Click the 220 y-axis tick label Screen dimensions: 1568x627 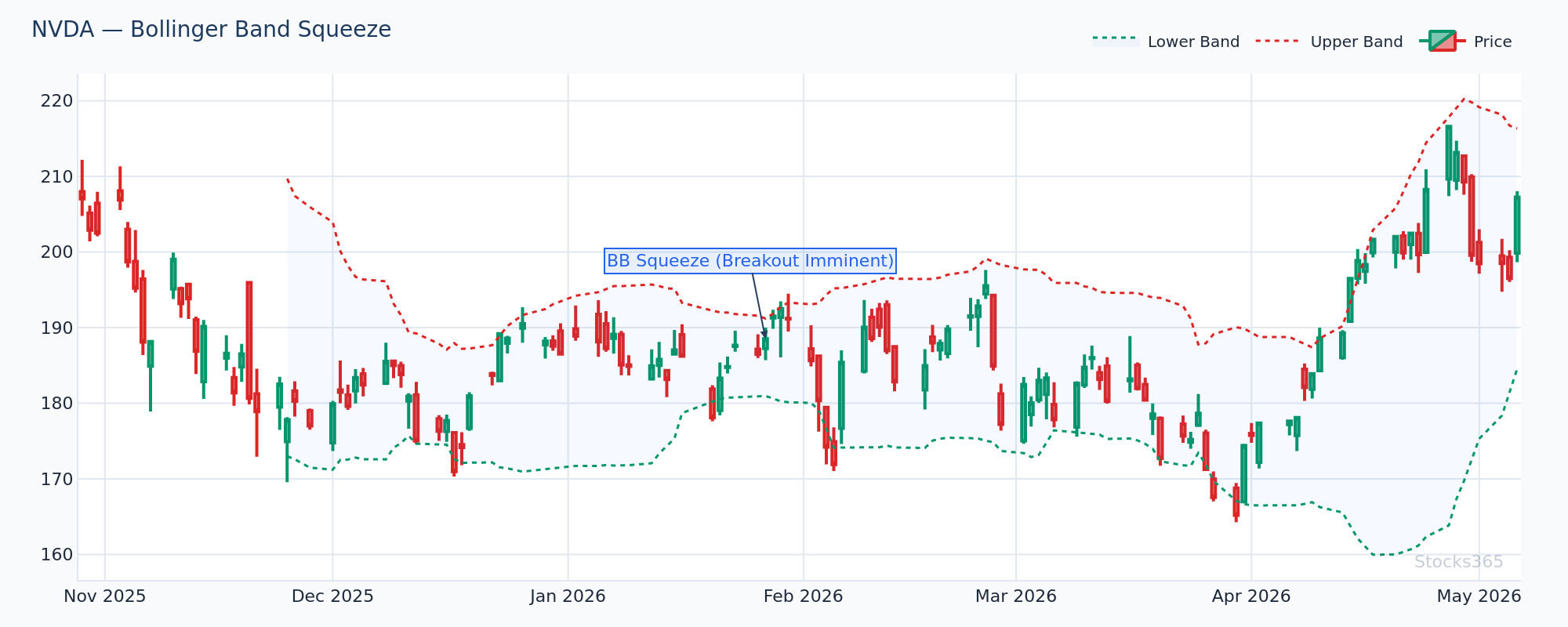[58, 101]
